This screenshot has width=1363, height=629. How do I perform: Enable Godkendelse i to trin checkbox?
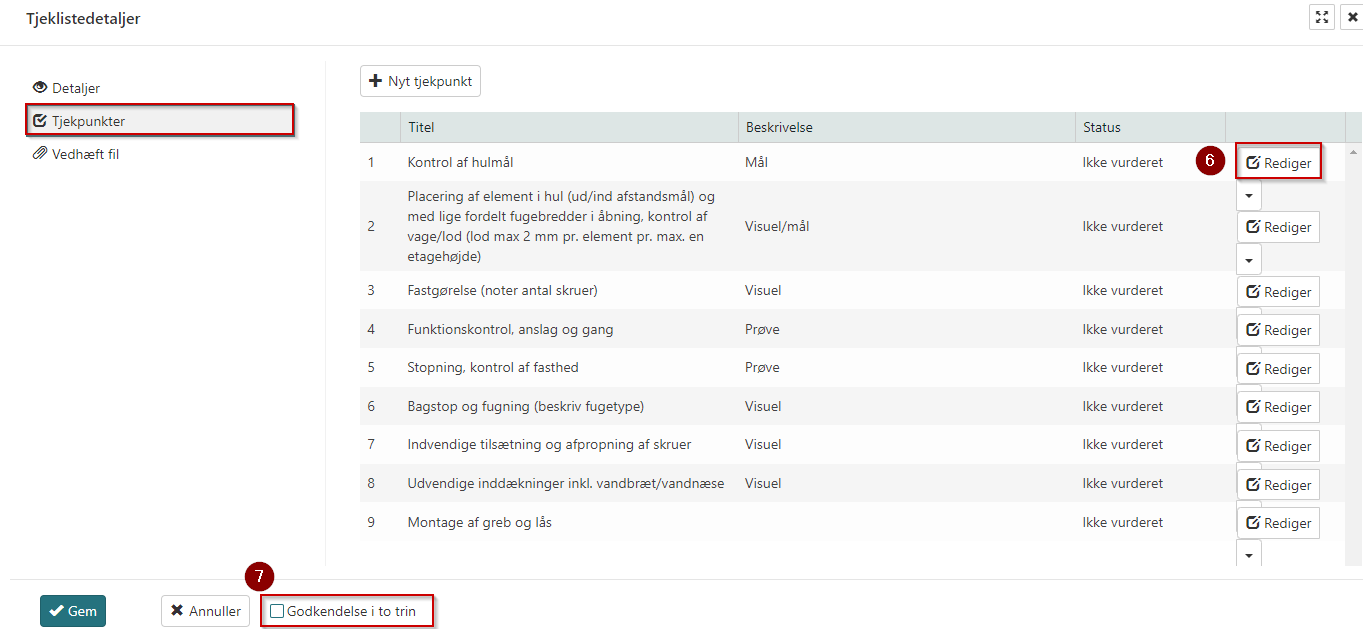(278, 611)
